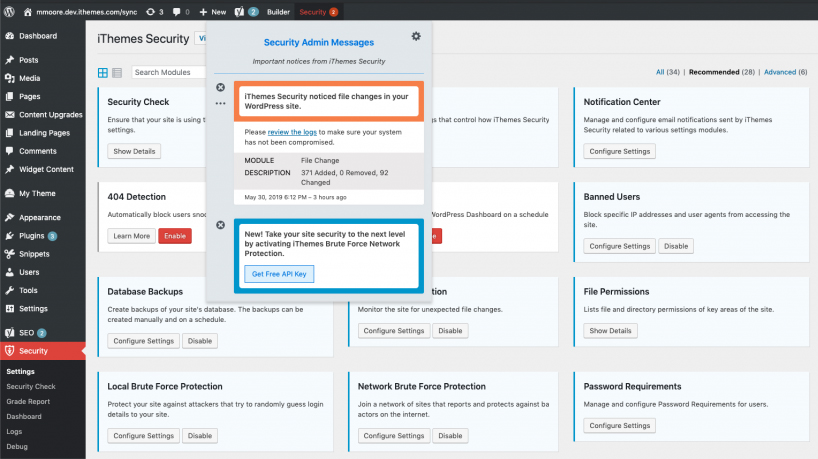Viewport: 818px width, 459px height.
Task: Open the ellipsis options for the file change notice
Action: tap(221, 103)
